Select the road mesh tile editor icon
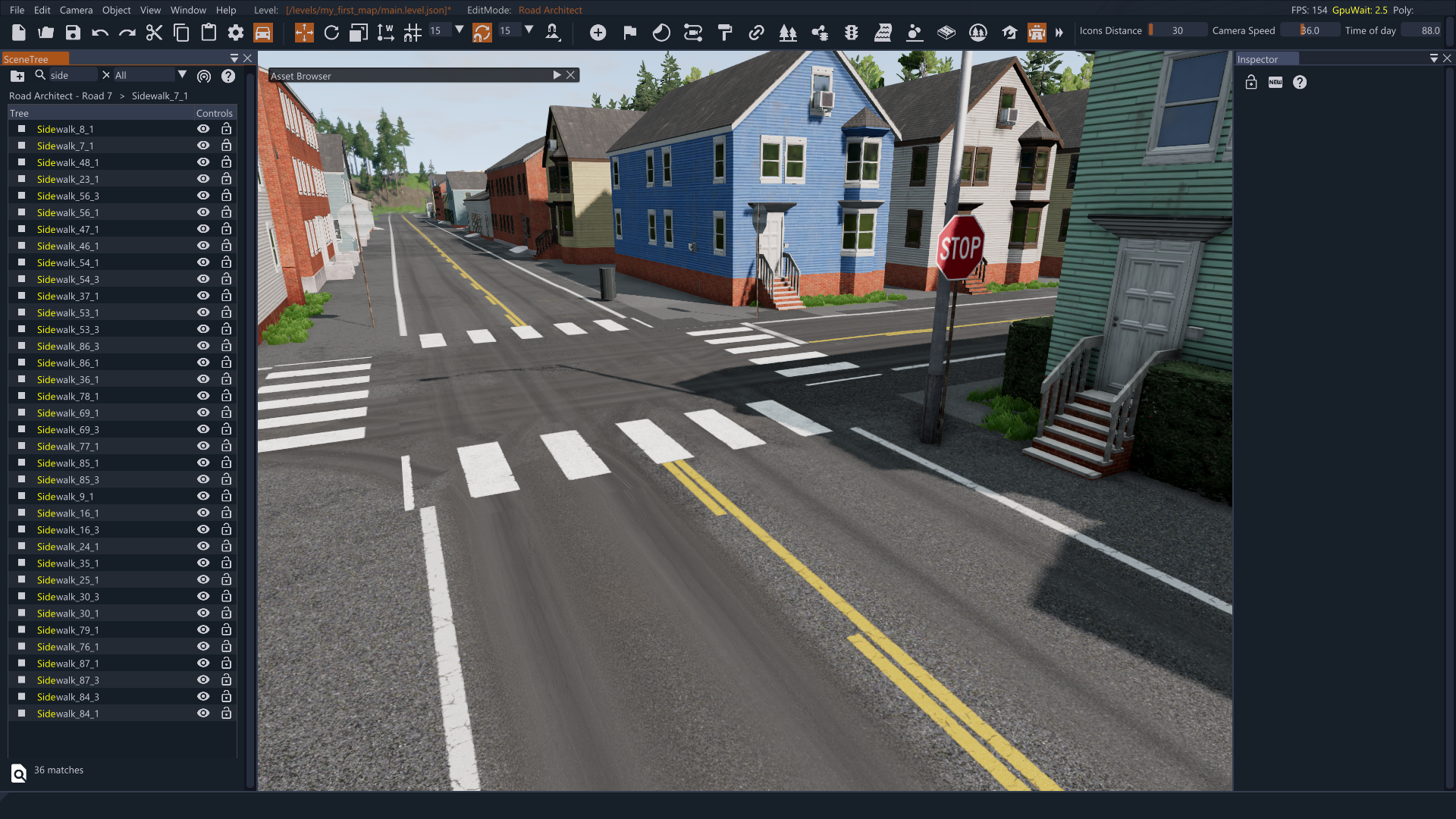The height and width of the screenshot is (819, 1456). [946, 32]
